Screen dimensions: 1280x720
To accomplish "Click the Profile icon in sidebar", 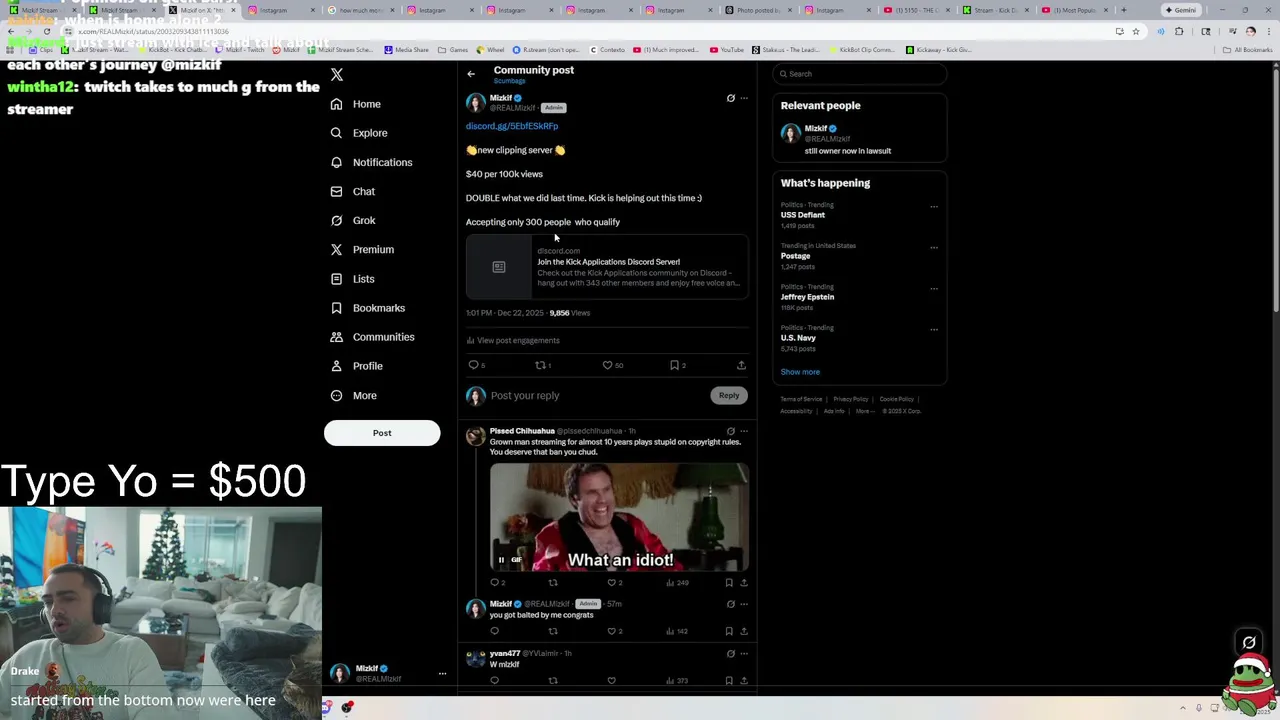I will pos(336,366).
